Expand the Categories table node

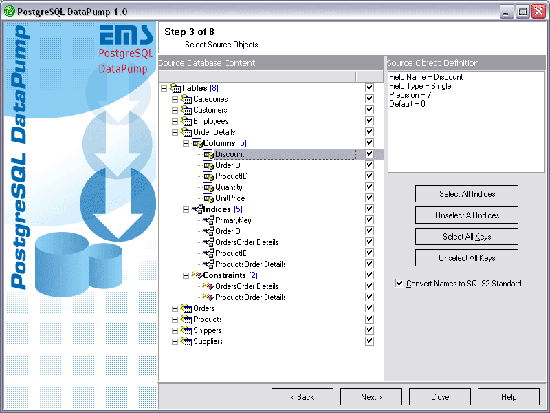coord(175,100)
